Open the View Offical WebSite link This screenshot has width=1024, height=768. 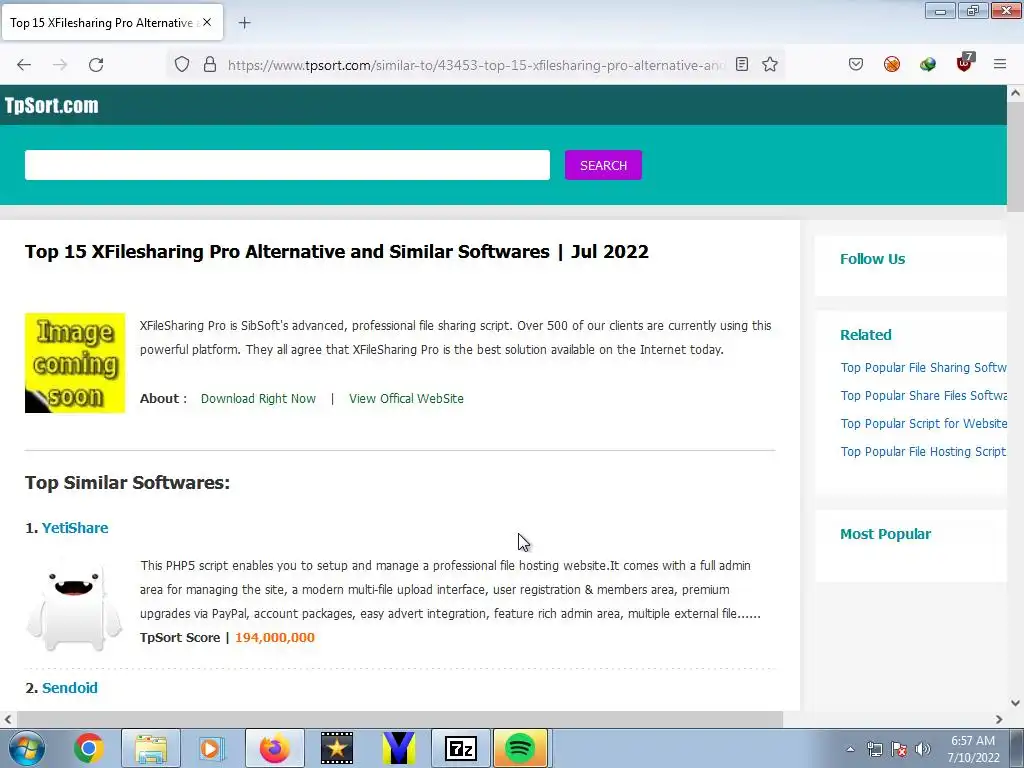(406, 398)
